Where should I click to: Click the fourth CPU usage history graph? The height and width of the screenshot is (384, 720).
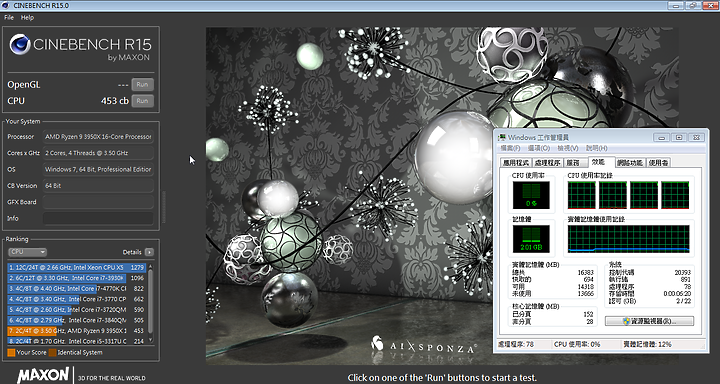click(675, 195)
